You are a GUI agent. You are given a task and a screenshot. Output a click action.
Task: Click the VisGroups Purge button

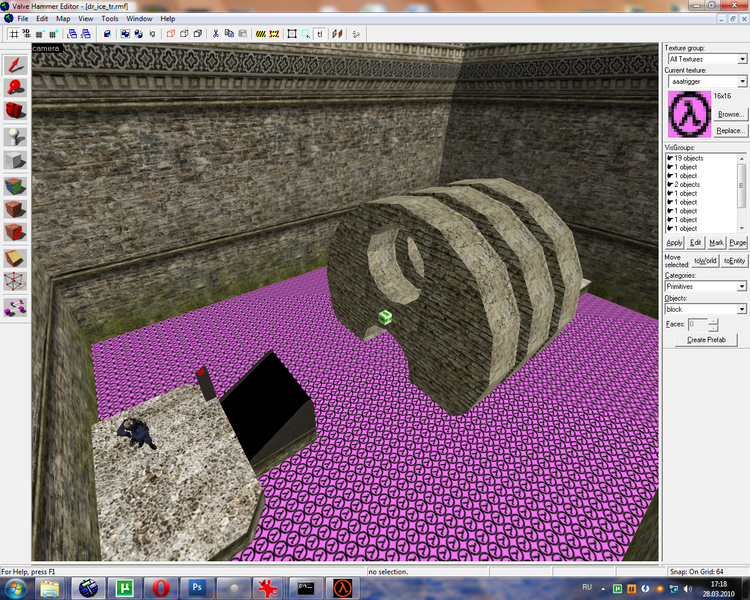click(x=737, y=243)
